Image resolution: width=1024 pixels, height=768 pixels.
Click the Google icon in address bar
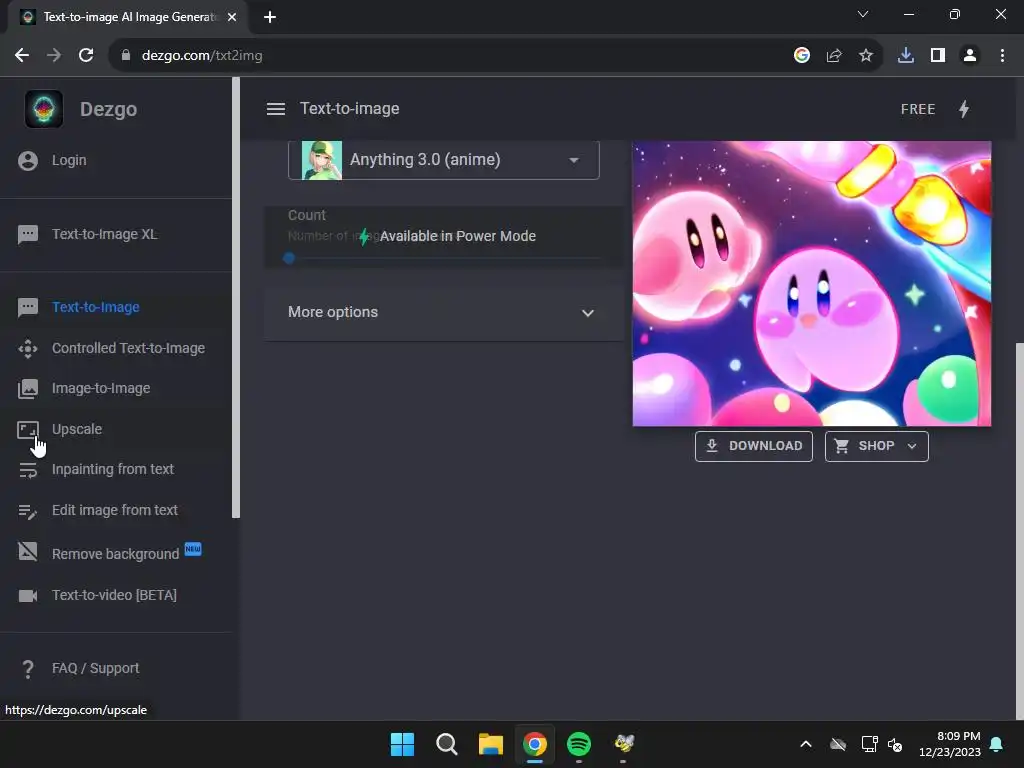click(x=802, y=56)
